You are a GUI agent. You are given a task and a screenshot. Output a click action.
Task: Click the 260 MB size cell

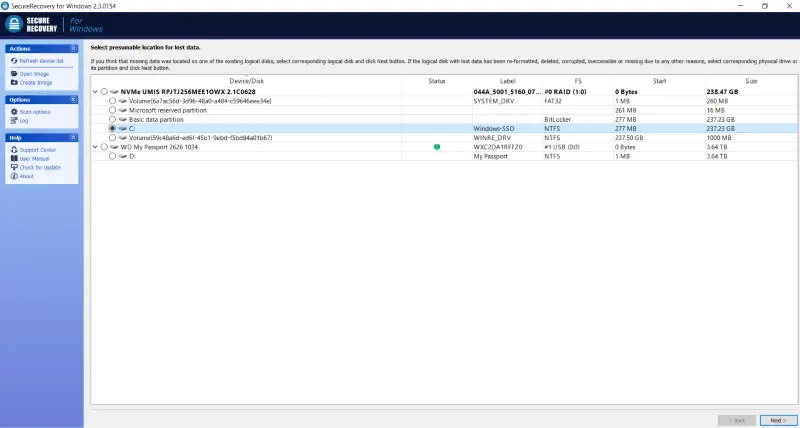point(717,101)
